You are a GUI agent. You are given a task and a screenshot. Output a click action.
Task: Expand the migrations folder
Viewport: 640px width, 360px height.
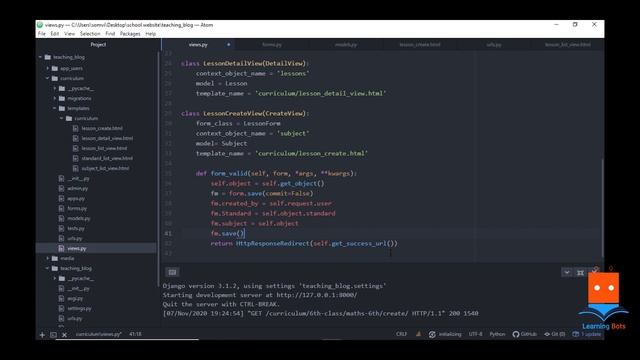coord(55,98)
